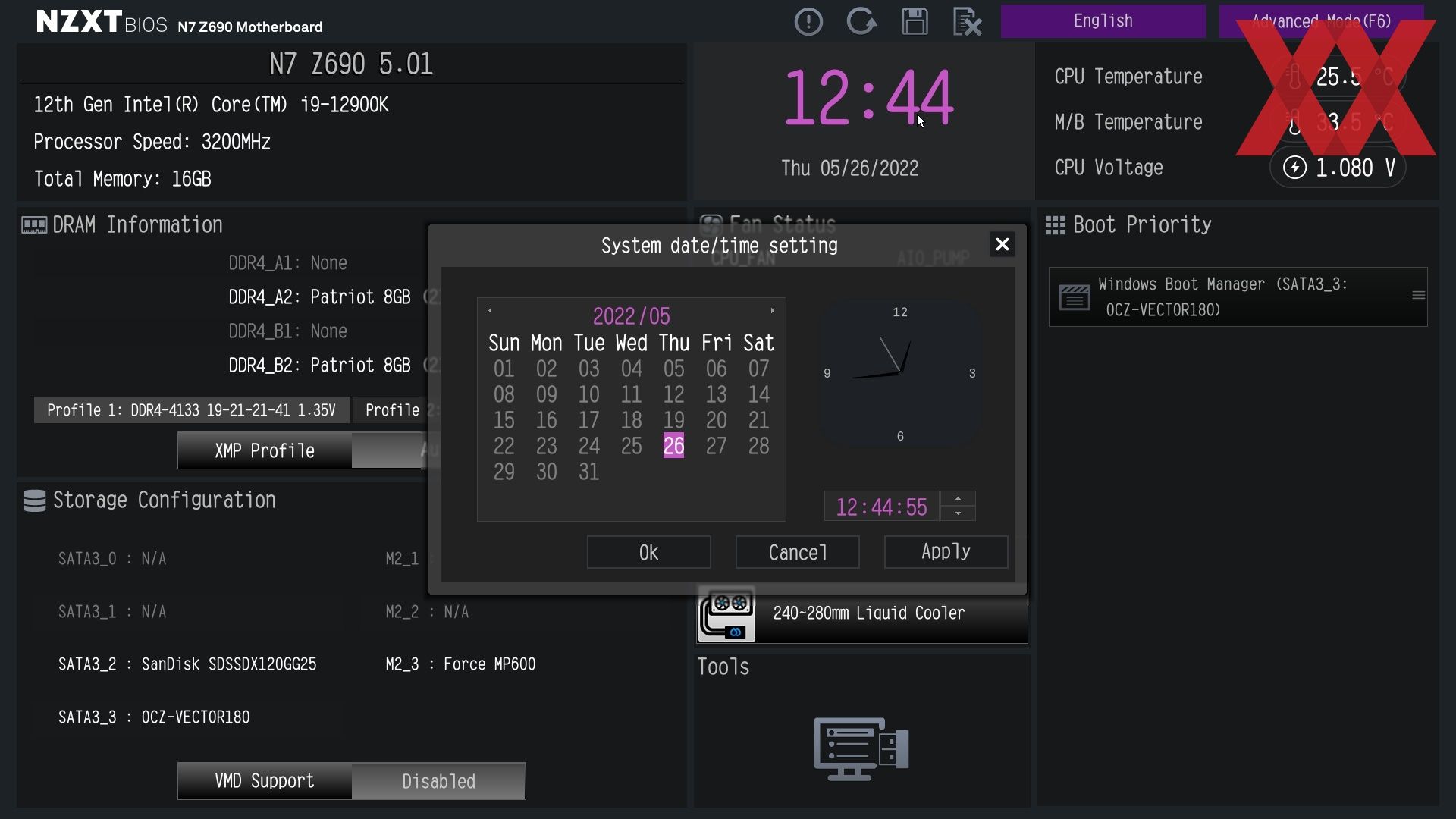
Task: Select day 27 in the calendar
Action: (x=716, y=446)
